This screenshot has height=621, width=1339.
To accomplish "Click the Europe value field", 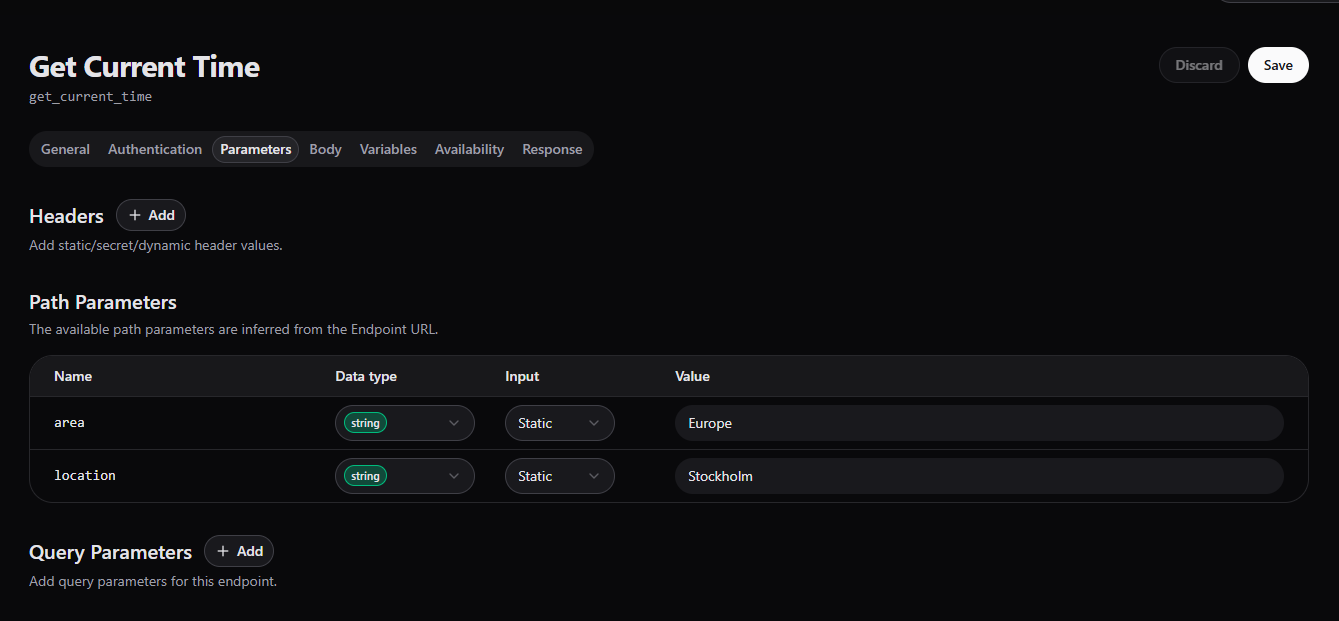I will point(978,423).
